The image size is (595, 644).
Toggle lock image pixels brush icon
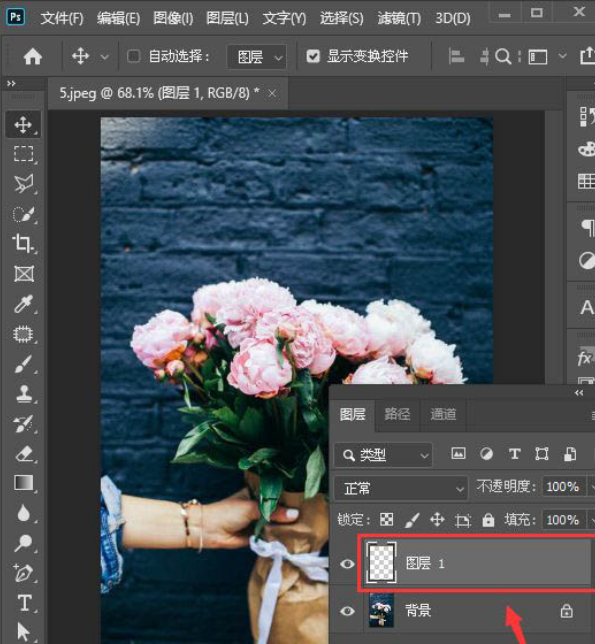coord(412,520)
